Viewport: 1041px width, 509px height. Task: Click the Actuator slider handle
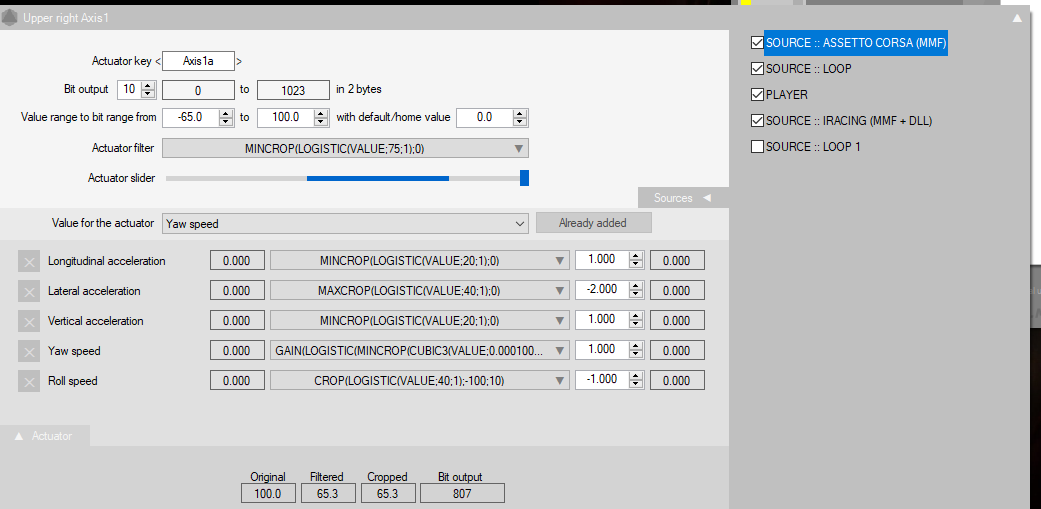point(524,178)
